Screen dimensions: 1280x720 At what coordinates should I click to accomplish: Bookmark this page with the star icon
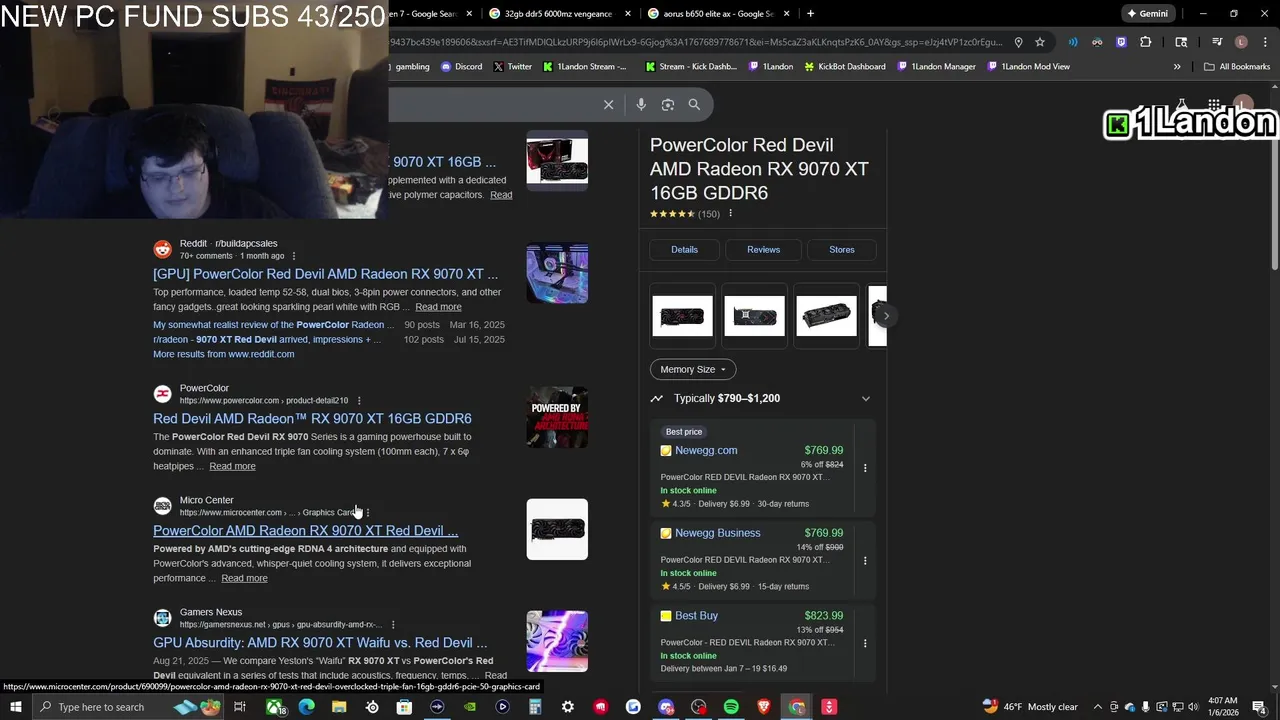click(1040, 42)
